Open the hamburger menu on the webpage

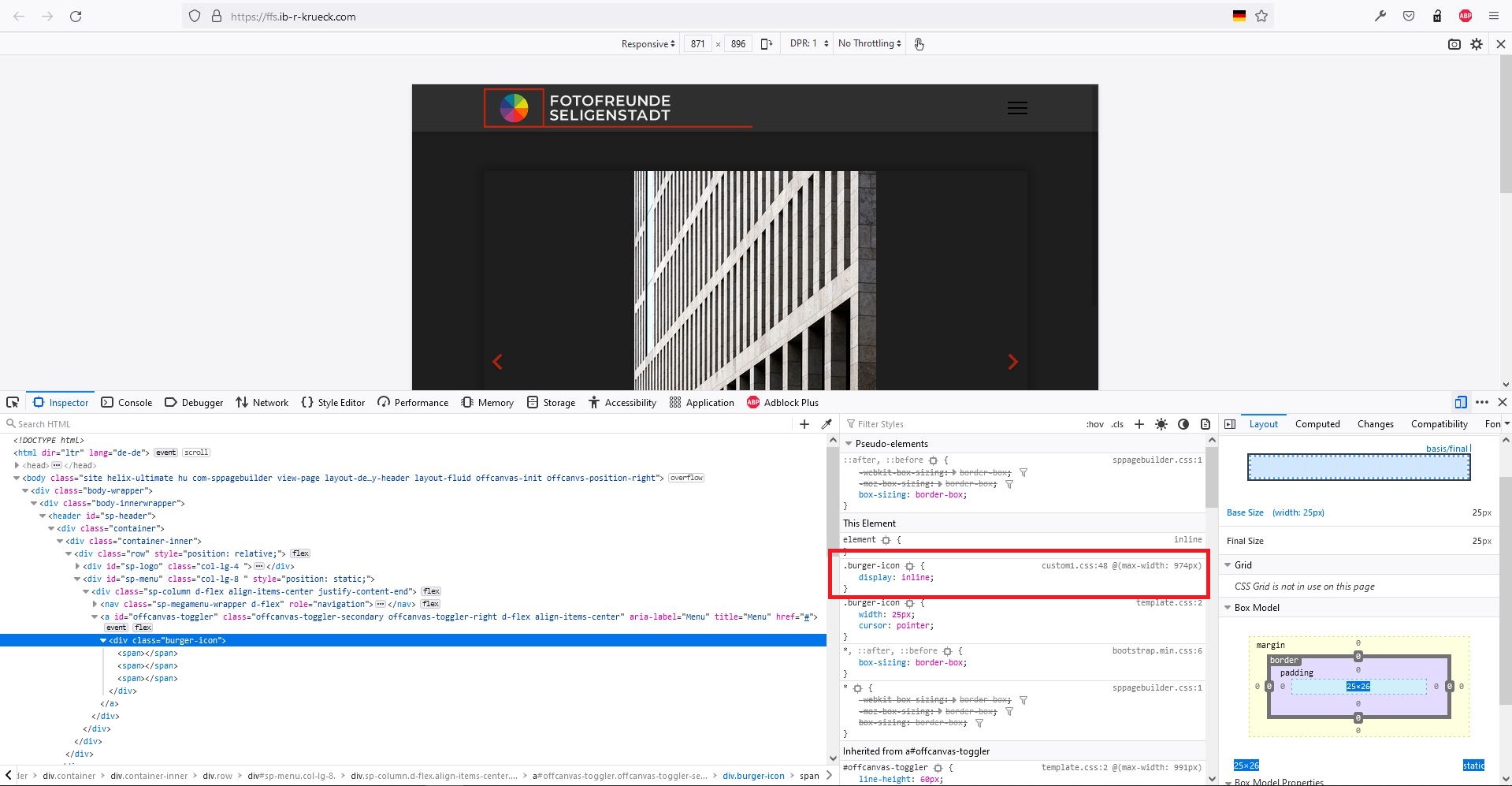pos(1016,108)
